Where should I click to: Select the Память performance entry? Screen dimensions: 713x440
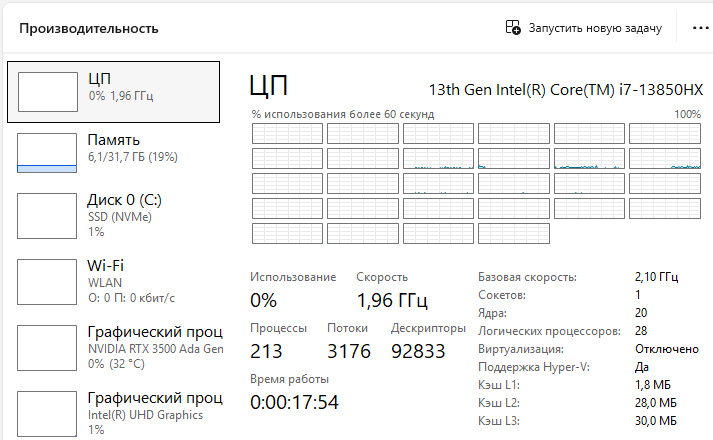coord(113,153)
